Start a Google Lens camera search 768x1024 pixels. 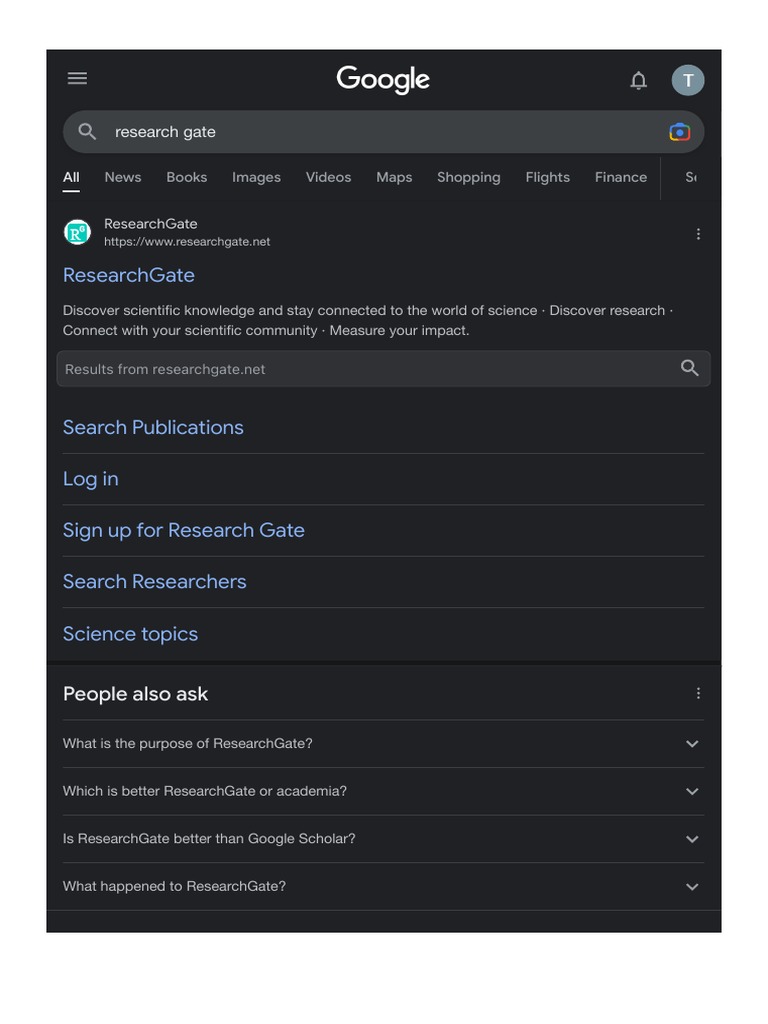point(679,132)
